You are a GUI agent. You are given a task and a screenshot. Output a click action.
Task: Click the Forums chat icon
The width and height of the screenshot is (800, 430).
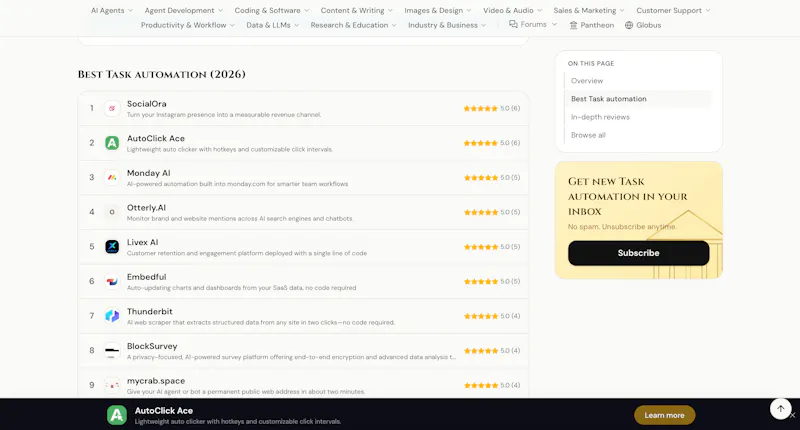pos(513,24)
